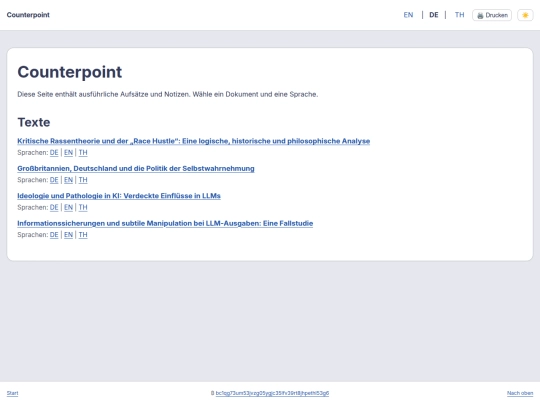Image resolution: width=540 pixels, height=405 pixels.
Task: Open EN version of Informationssicherungen essay
Action: point(68,235)
